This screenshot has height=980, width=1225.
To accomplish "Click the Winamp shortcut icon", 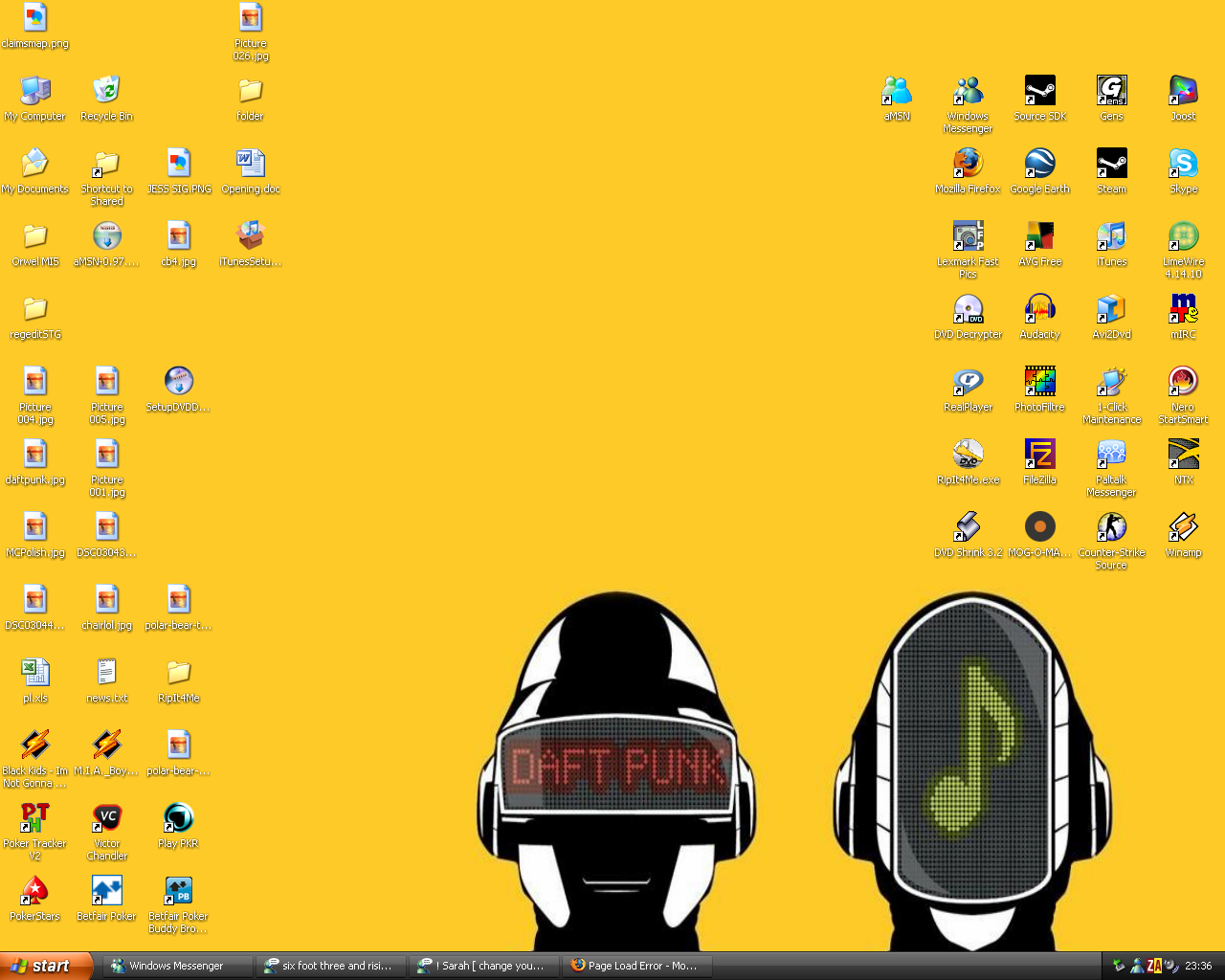I will click(x=1183, y=527).
